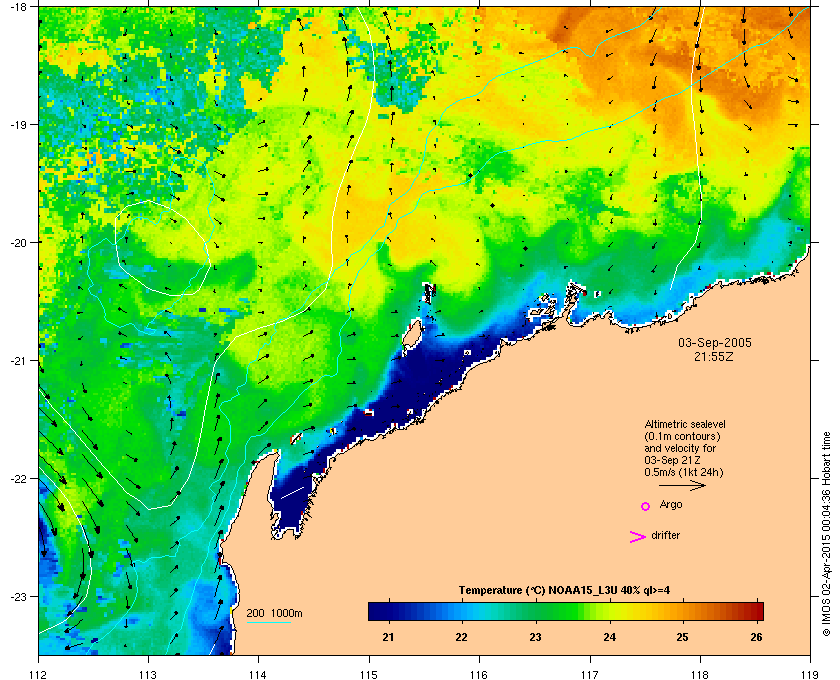
Task: Click the cyan 200 1000m isobath legend line
Action: (x=268, y=622)
